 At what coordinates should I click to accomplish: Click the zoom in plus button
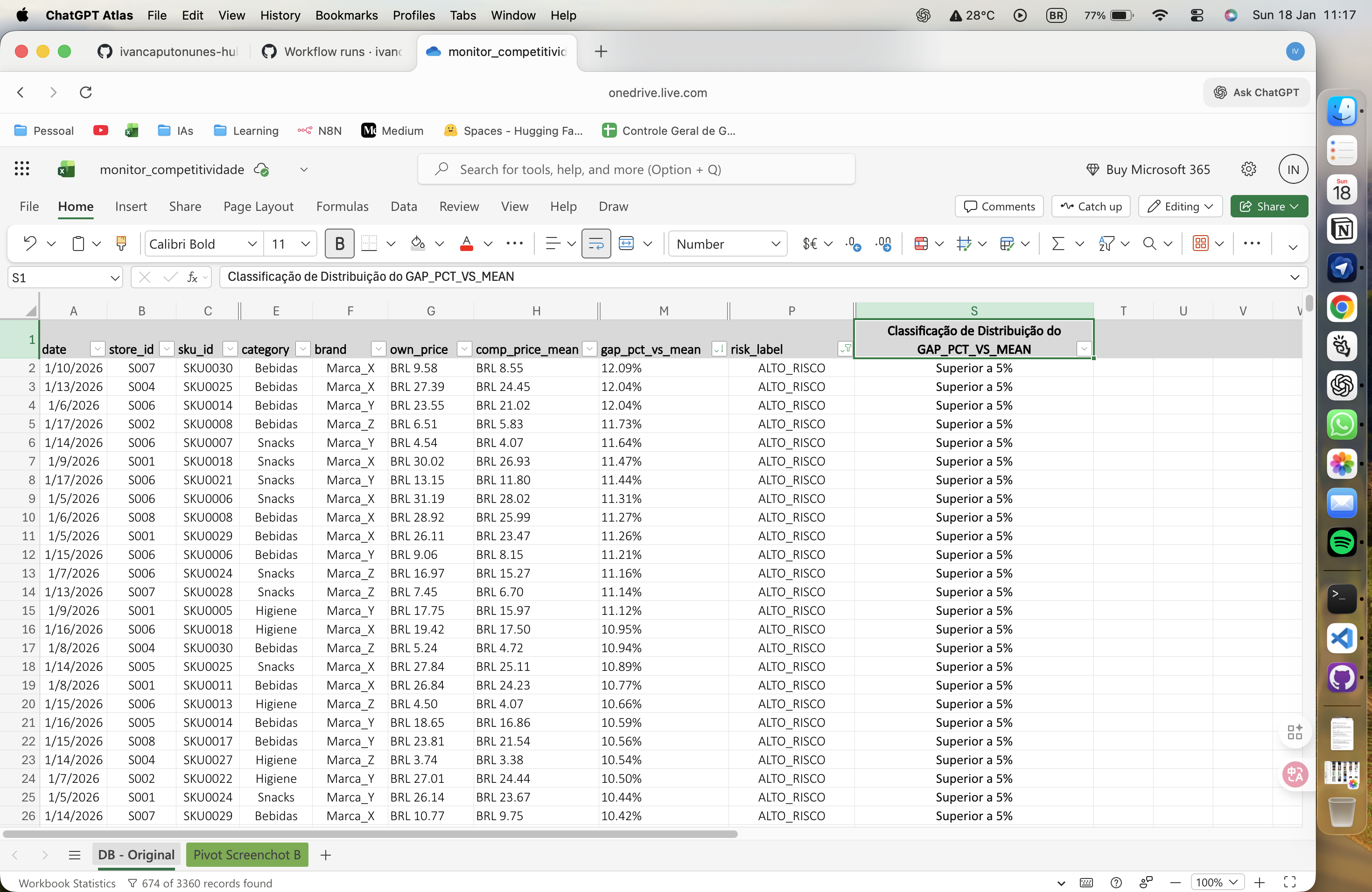pyautogui.click(x=1260, y=883)
